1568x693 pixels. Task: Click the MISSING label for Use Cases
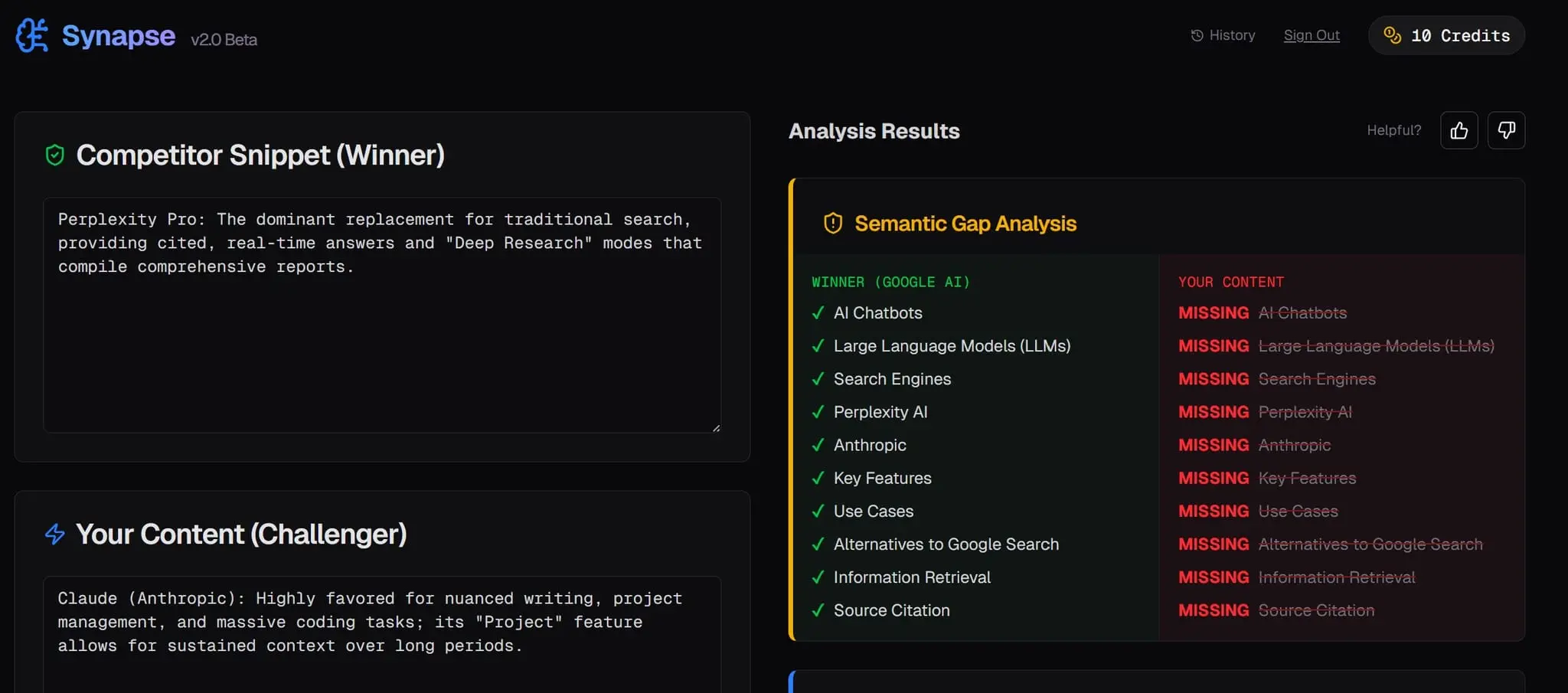click(1214, 511)
